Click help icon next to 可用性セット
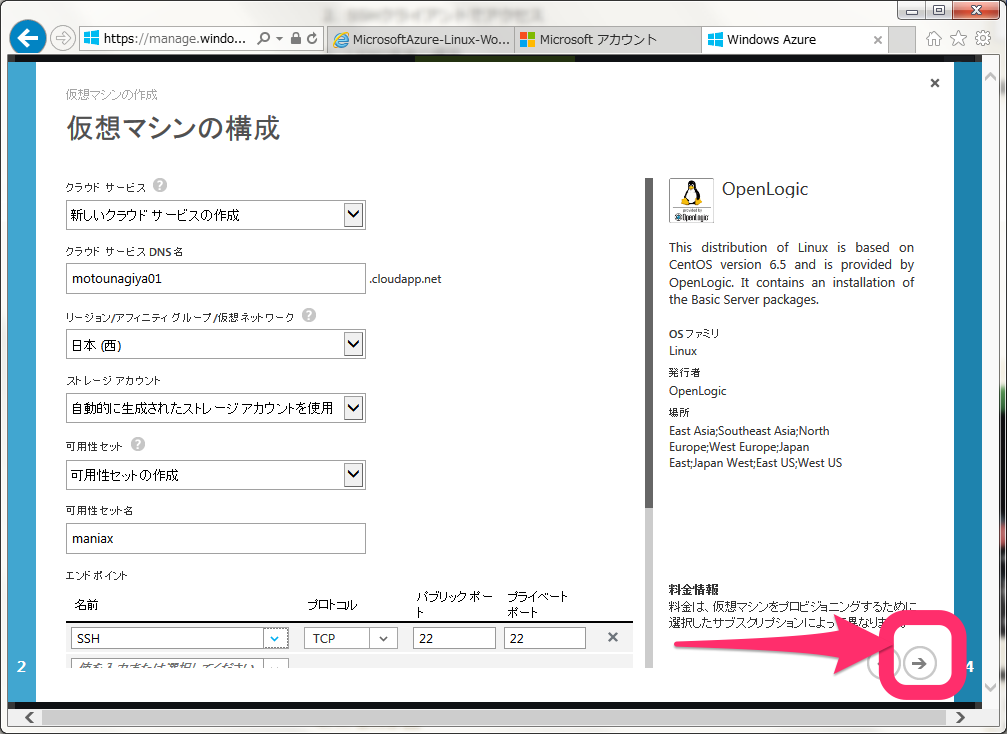 [x=138, y=444]
